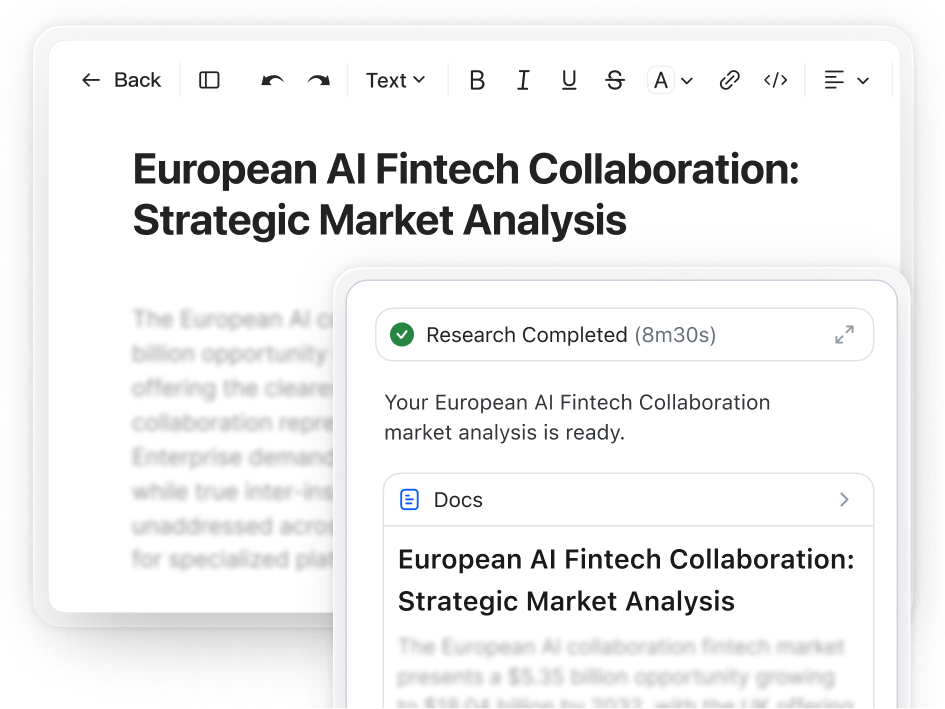
Task: Click the undo arrow icon
Action: coord(272,80)
